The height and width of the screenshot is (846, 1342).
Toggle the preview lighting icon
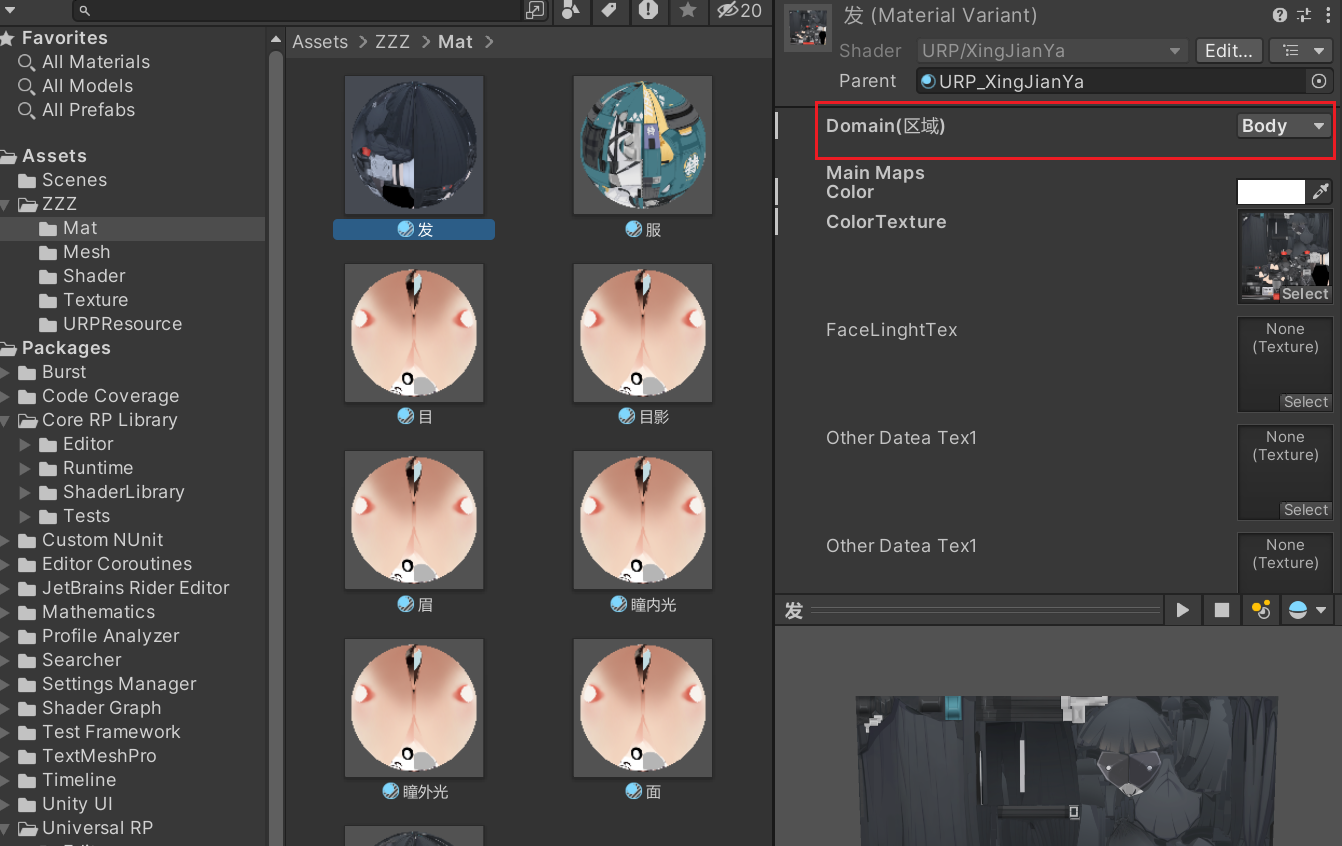click(1261, 610)
